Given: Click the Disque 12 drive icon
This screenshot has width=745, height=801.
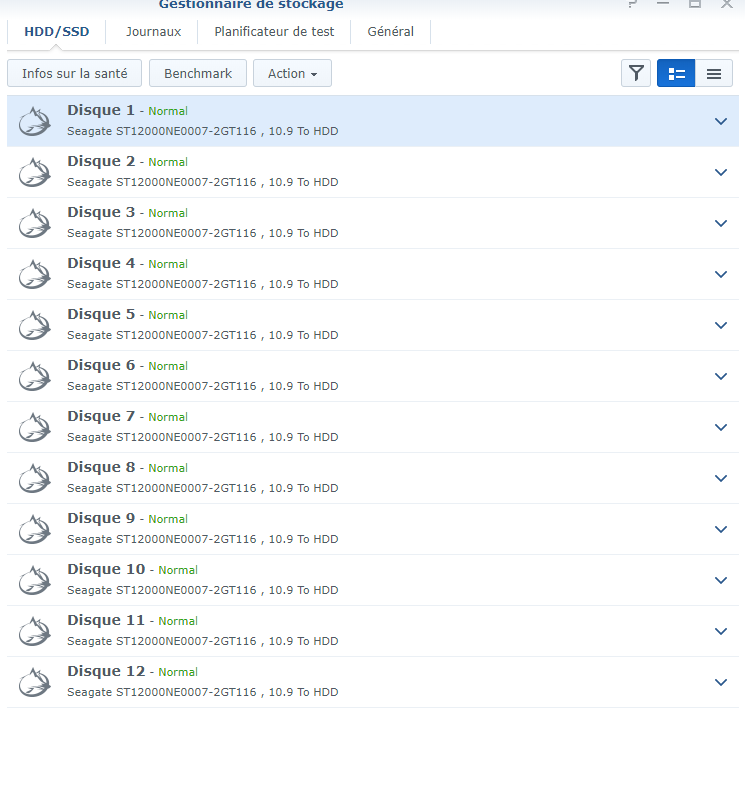Looking at the screenshot, I should coord(35,682).
